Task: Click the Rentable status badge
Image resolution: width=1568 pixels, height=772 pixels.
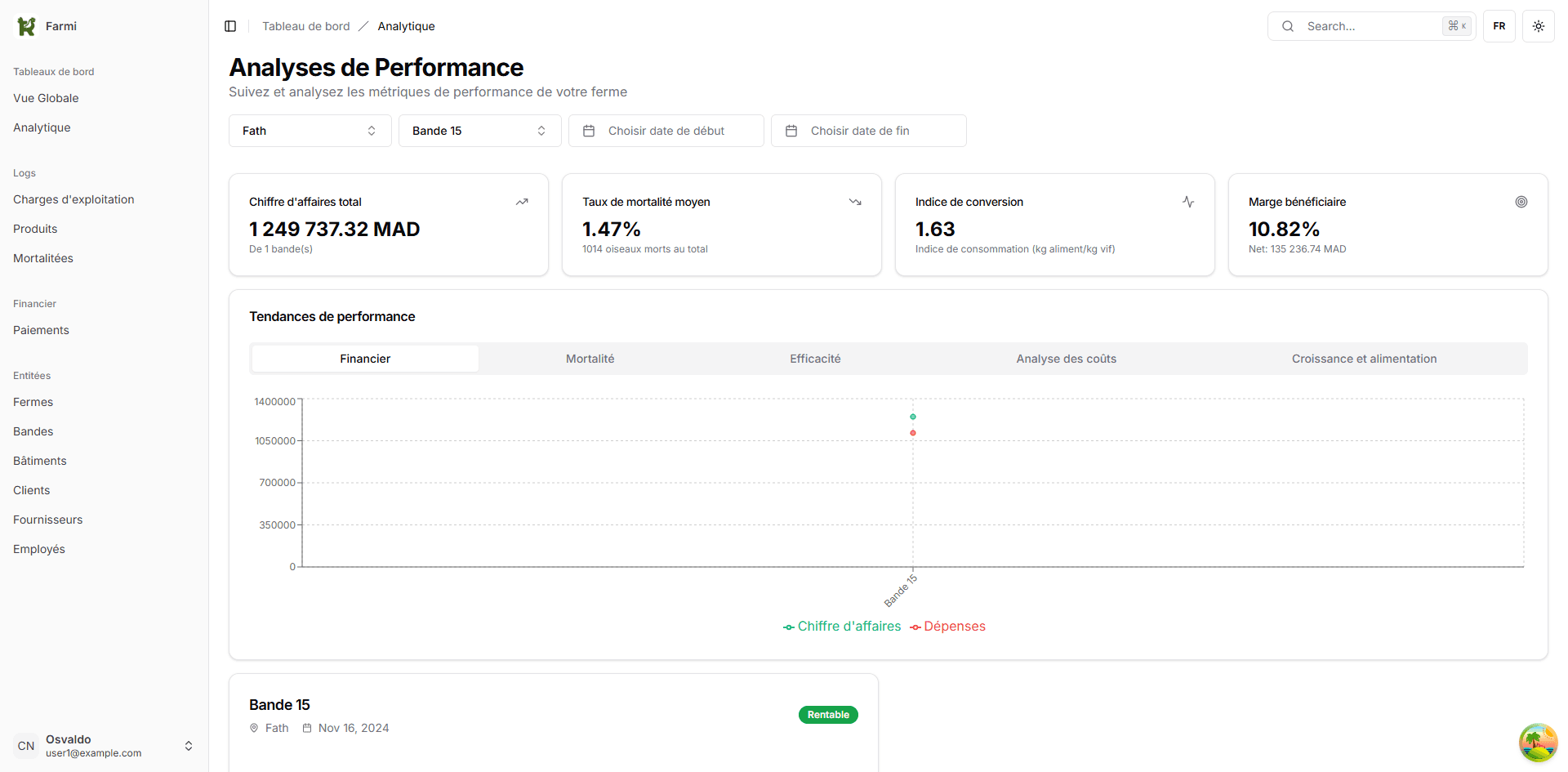Action: pos(828,714)
